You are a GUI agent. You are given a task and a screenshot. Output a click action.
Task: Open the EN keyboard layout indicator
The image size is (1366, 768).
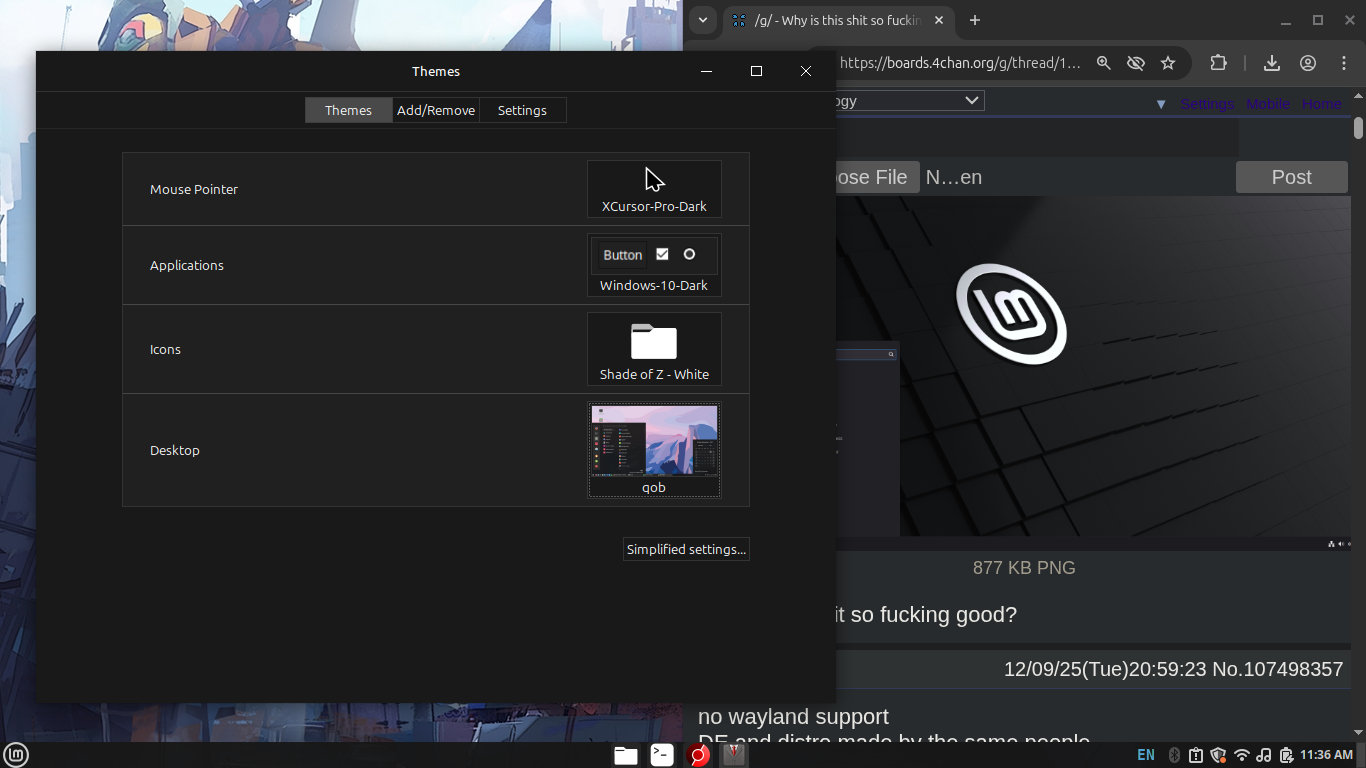pos(1146,755)
